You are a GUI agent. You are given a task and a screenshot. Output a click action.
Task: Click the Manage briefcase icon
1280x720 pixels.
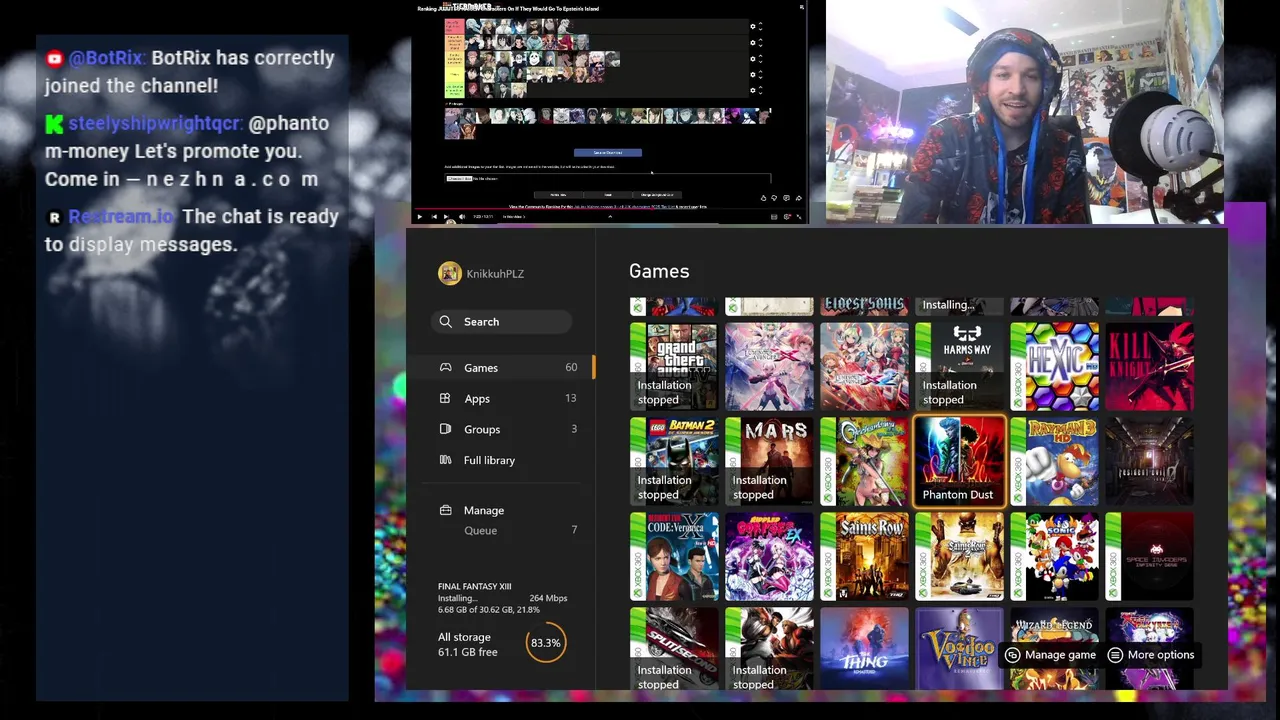point(445,510)
